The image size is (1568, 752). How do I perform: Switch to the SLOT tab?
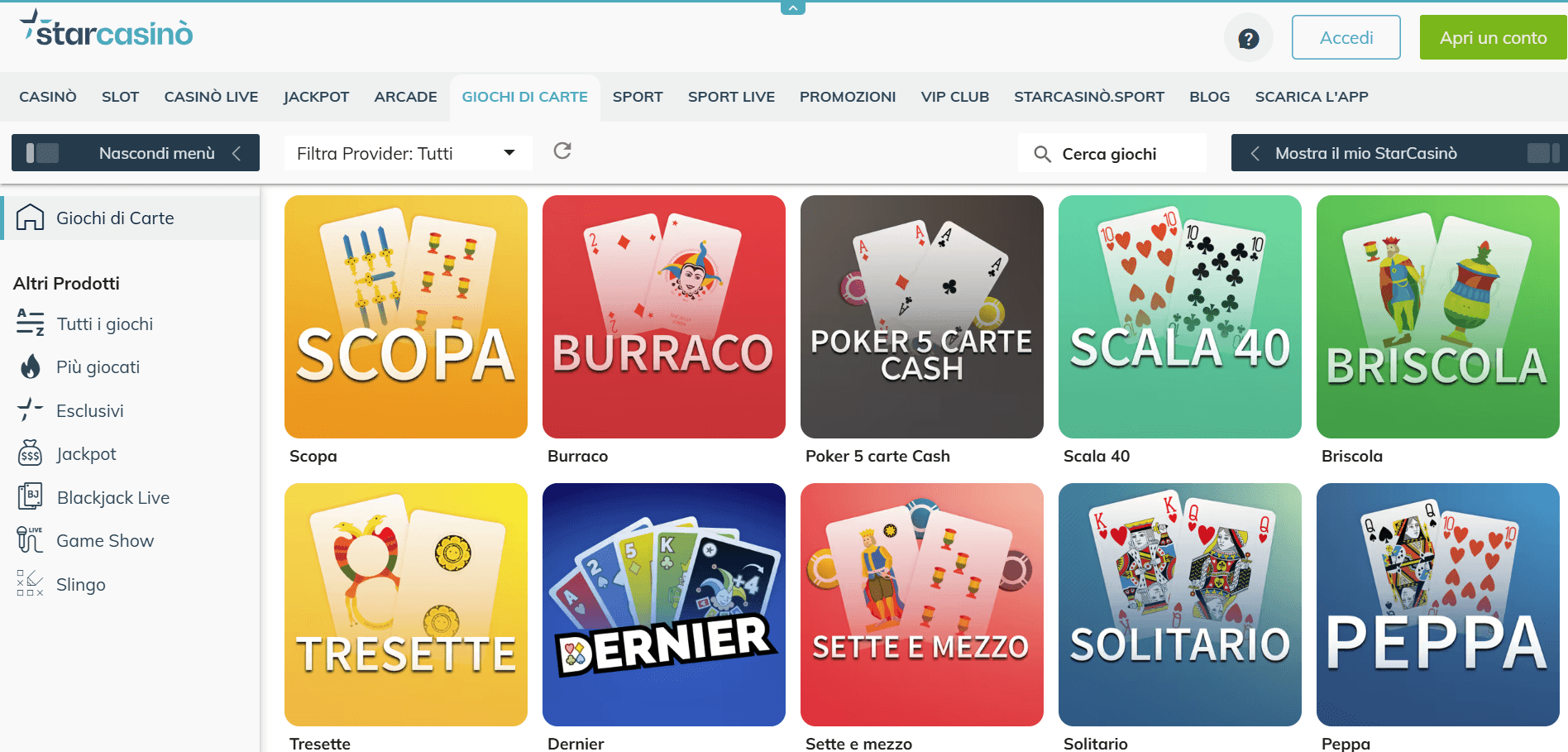(120, 97)
